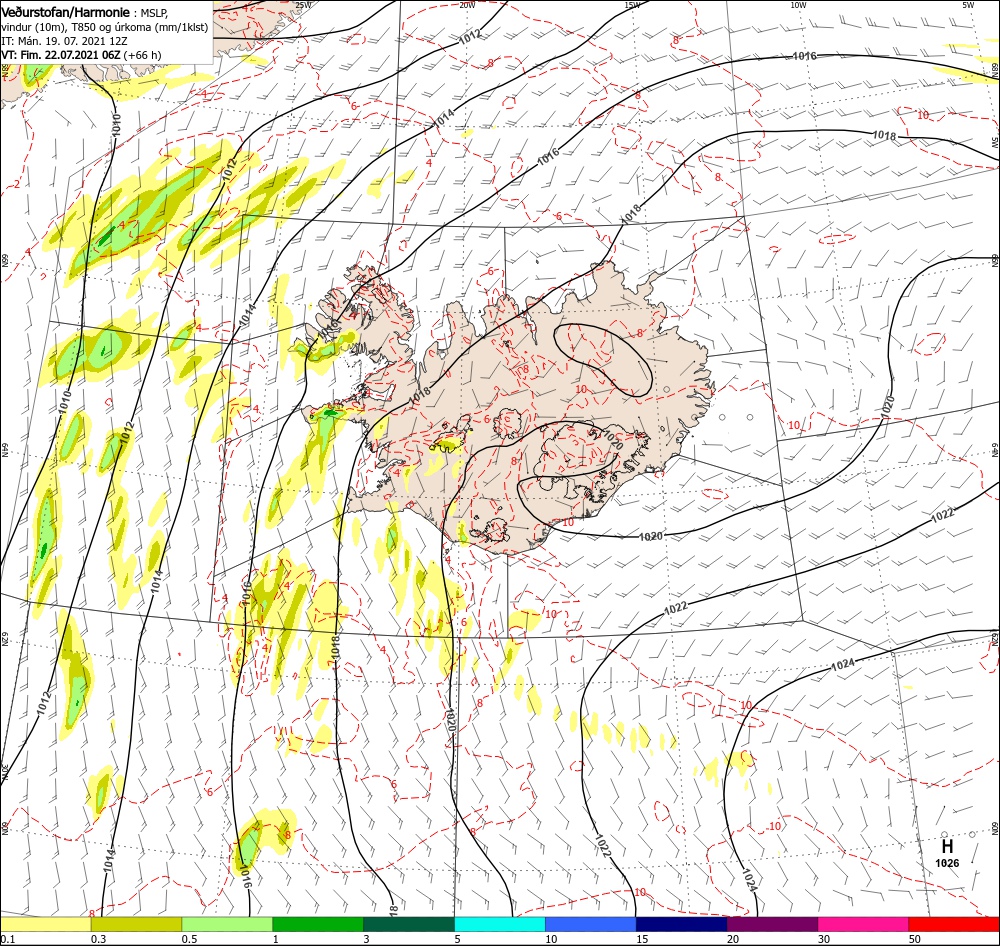Select the dark green 3–5 mm legend swatch
Screen dimensions: 1000x946
pos(409,924)
